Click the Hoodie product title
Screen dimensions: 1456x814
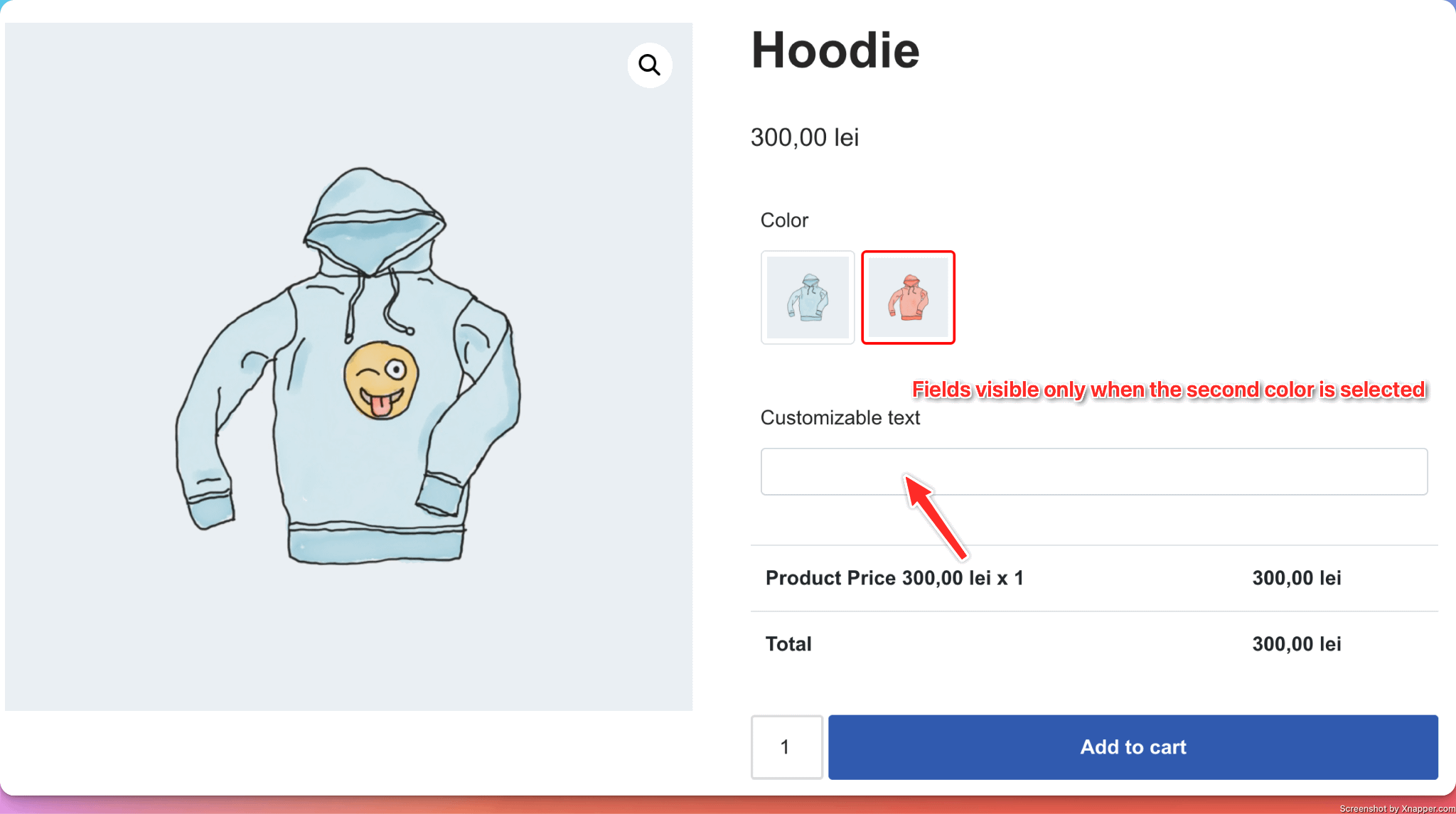point(835,51)
